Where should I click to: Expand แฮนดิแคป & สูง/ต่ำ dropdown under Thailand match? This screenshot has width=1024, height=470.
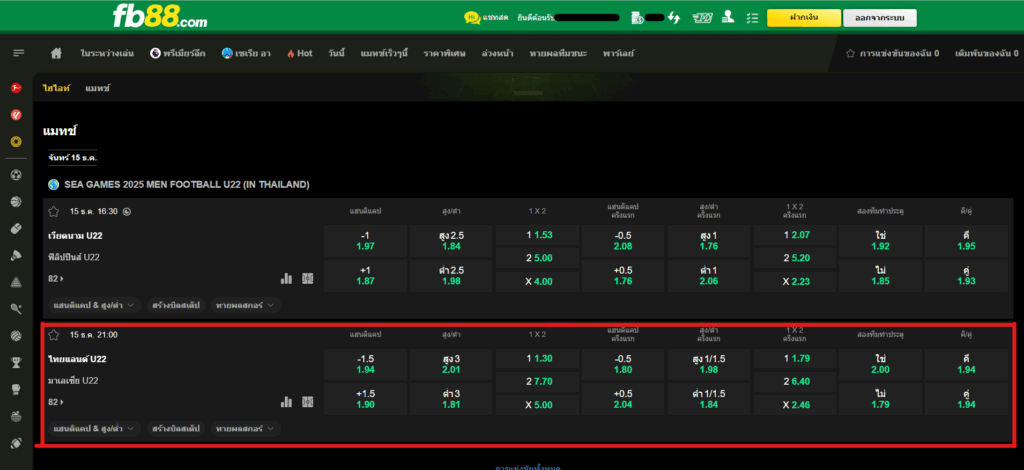(94, 429)
